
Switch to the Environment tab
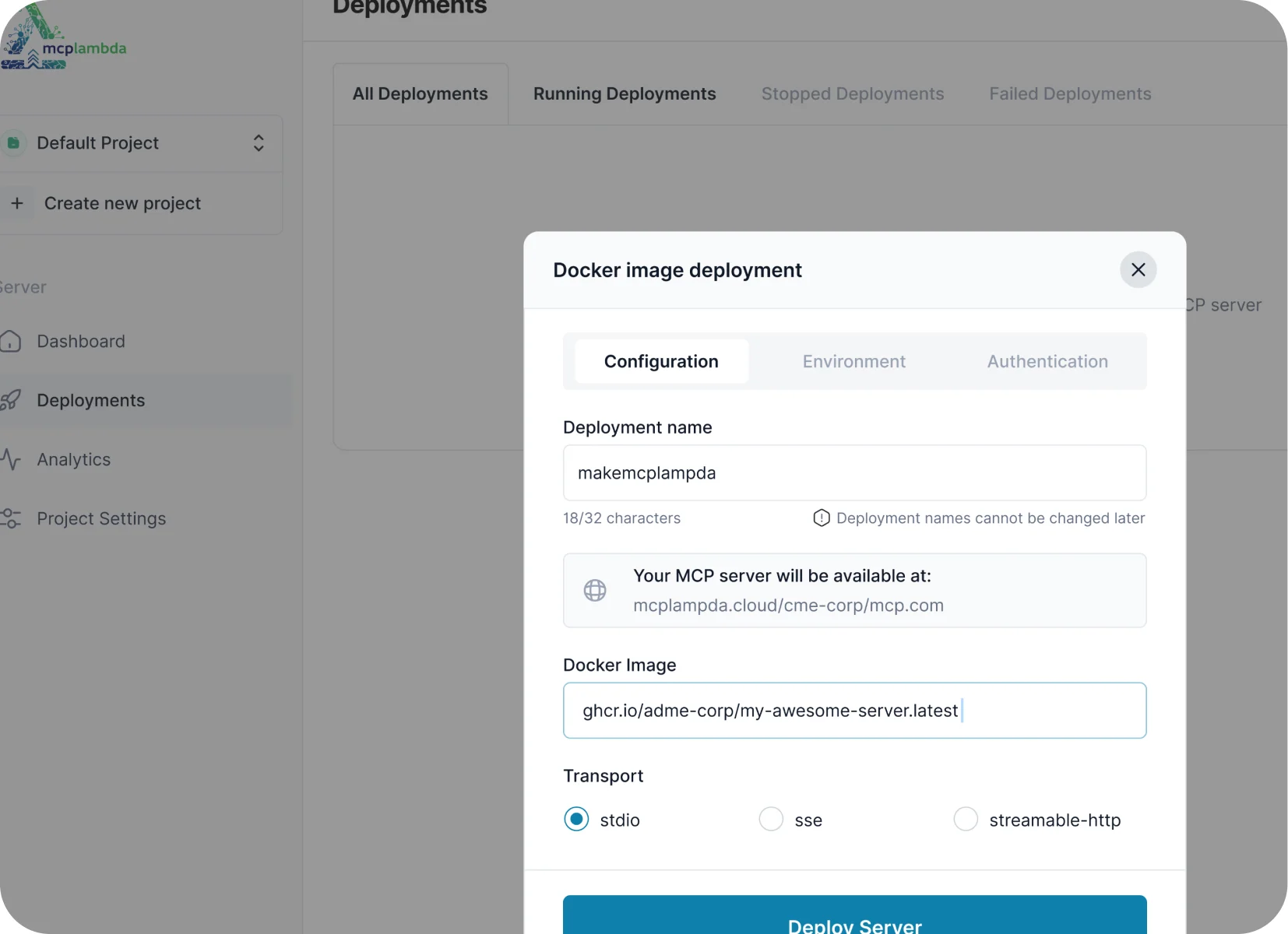(853, 362)
